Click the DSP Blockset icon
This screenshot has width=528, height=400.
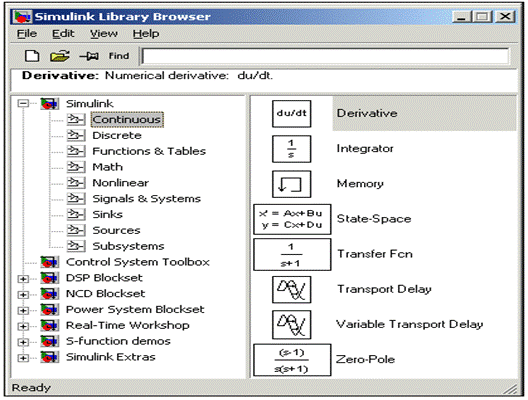(x=50, y=278)
